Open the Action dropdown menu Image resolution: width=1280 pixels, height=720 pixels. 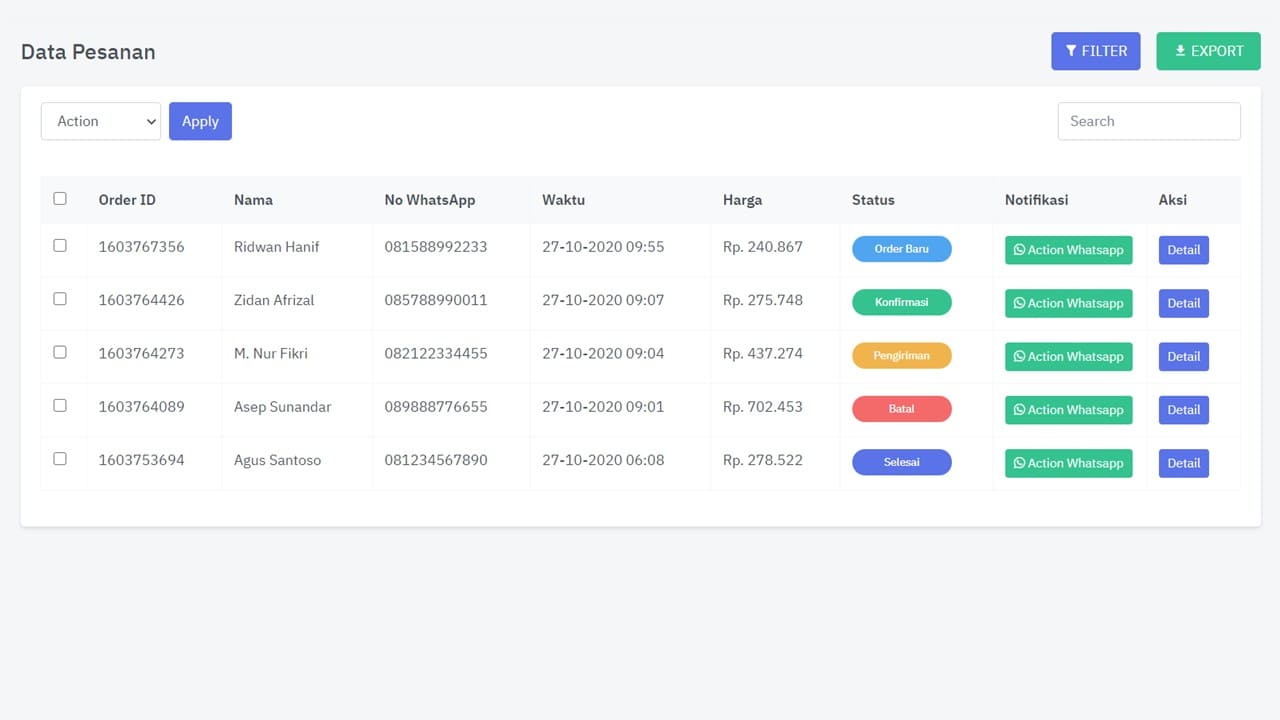point(100,121)
